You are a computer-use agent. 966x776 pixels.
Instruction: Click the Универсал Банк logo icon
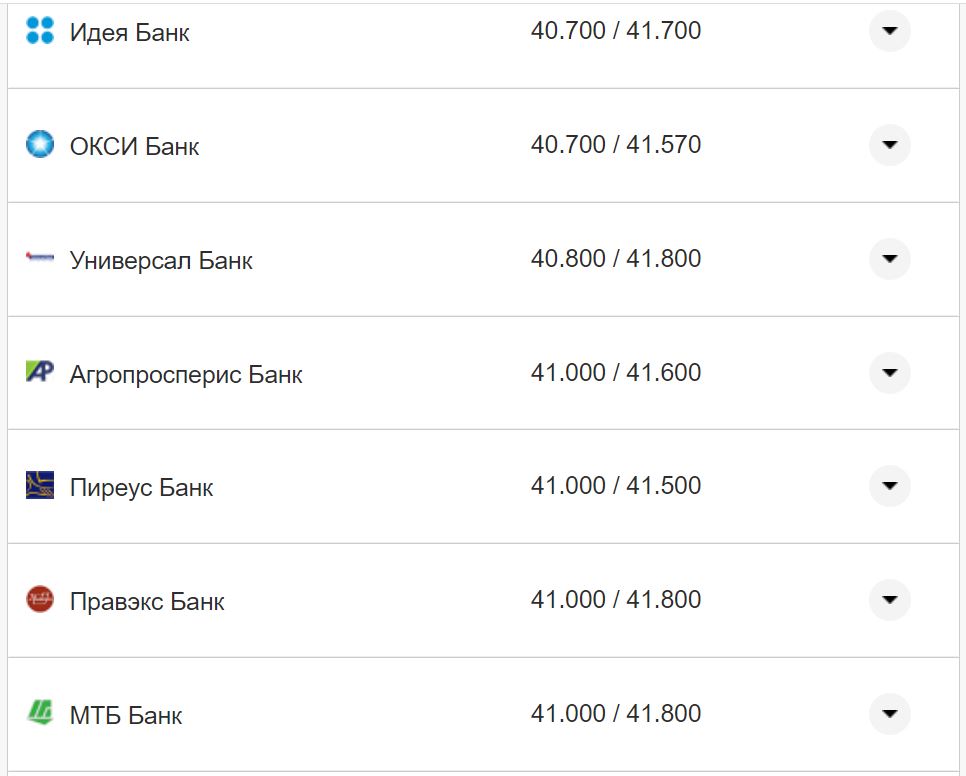point(39,258)
